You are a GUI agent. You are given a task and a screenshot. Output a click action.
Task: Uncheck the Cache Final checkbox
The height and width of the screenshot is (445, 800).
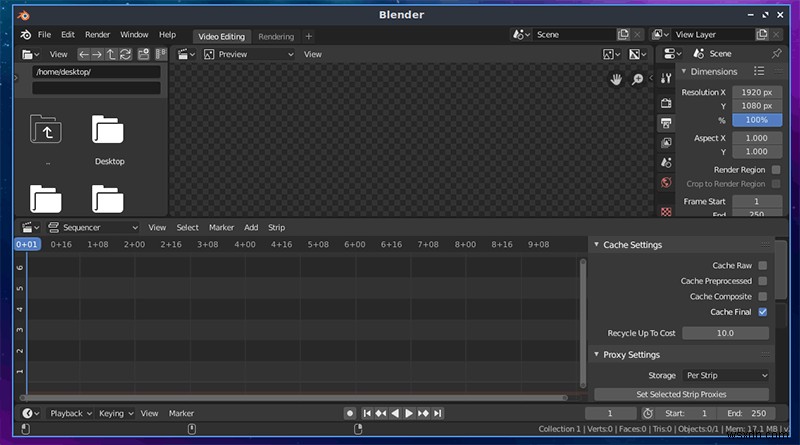[x=762, y=312]
